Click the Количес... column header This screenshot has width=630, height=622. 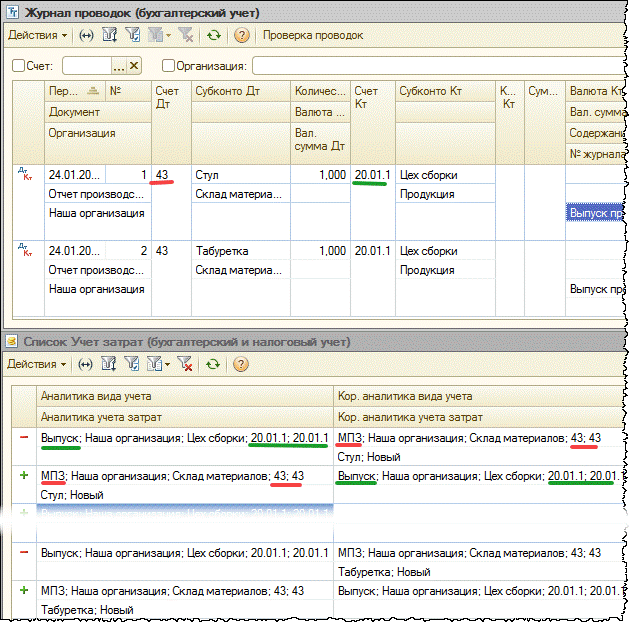tap(320, 91)
